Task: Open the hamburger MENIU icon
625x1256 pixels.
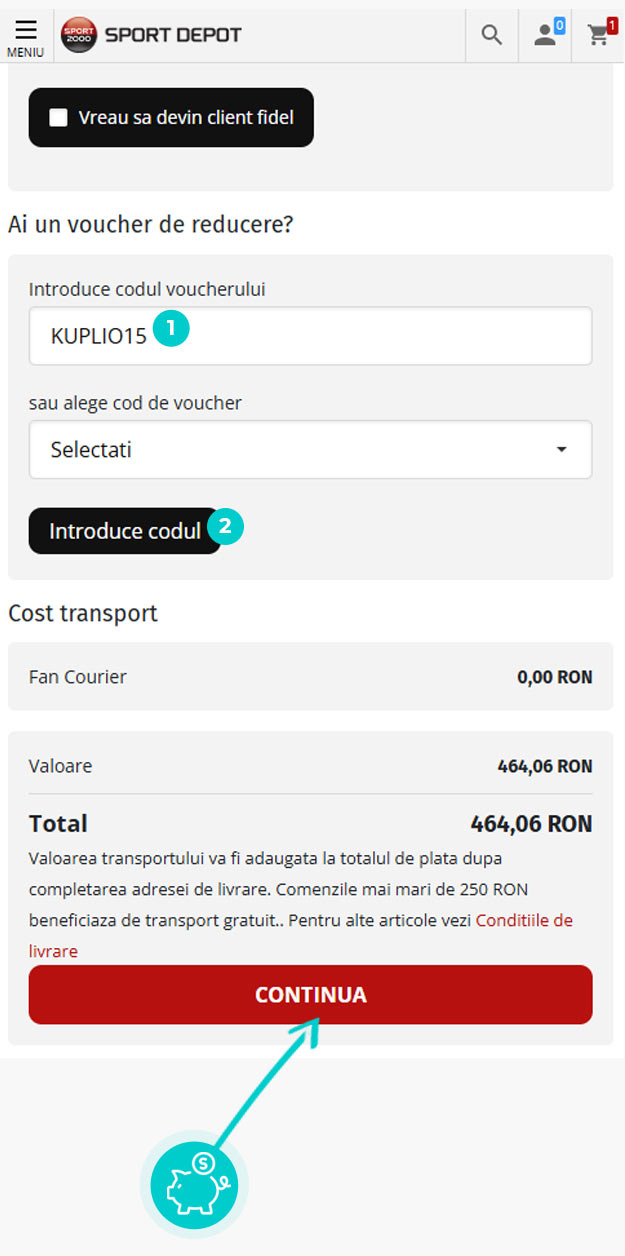Action: (26, 29)
